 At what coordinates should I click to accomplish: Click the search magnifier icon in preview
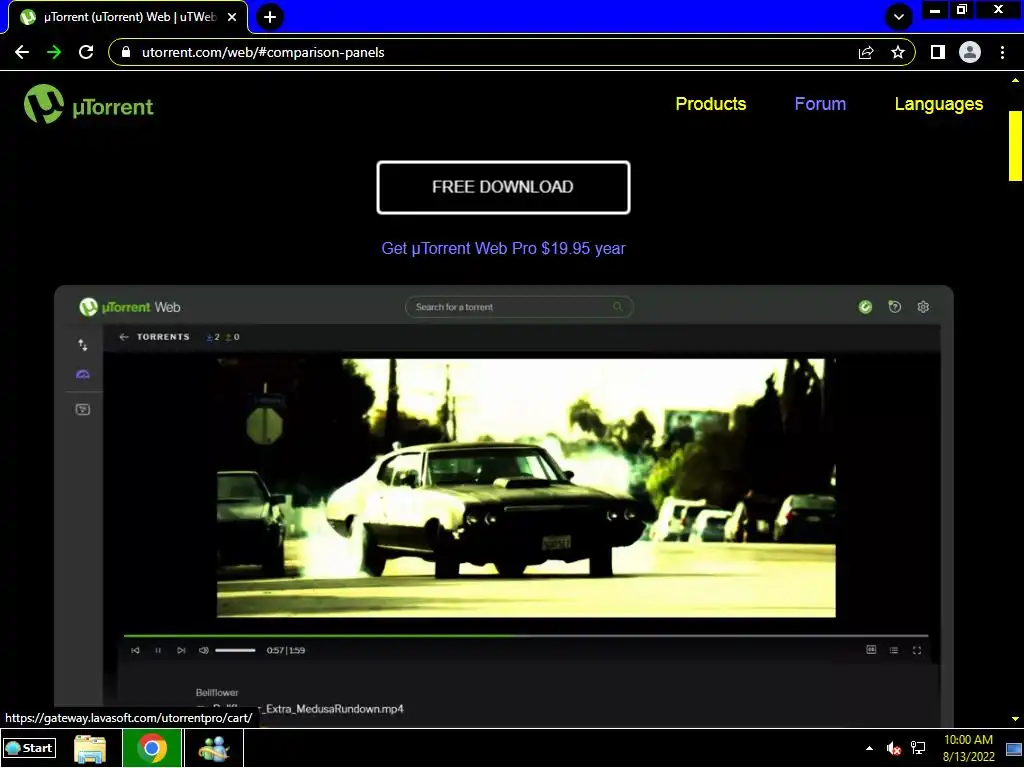point(617,307)
